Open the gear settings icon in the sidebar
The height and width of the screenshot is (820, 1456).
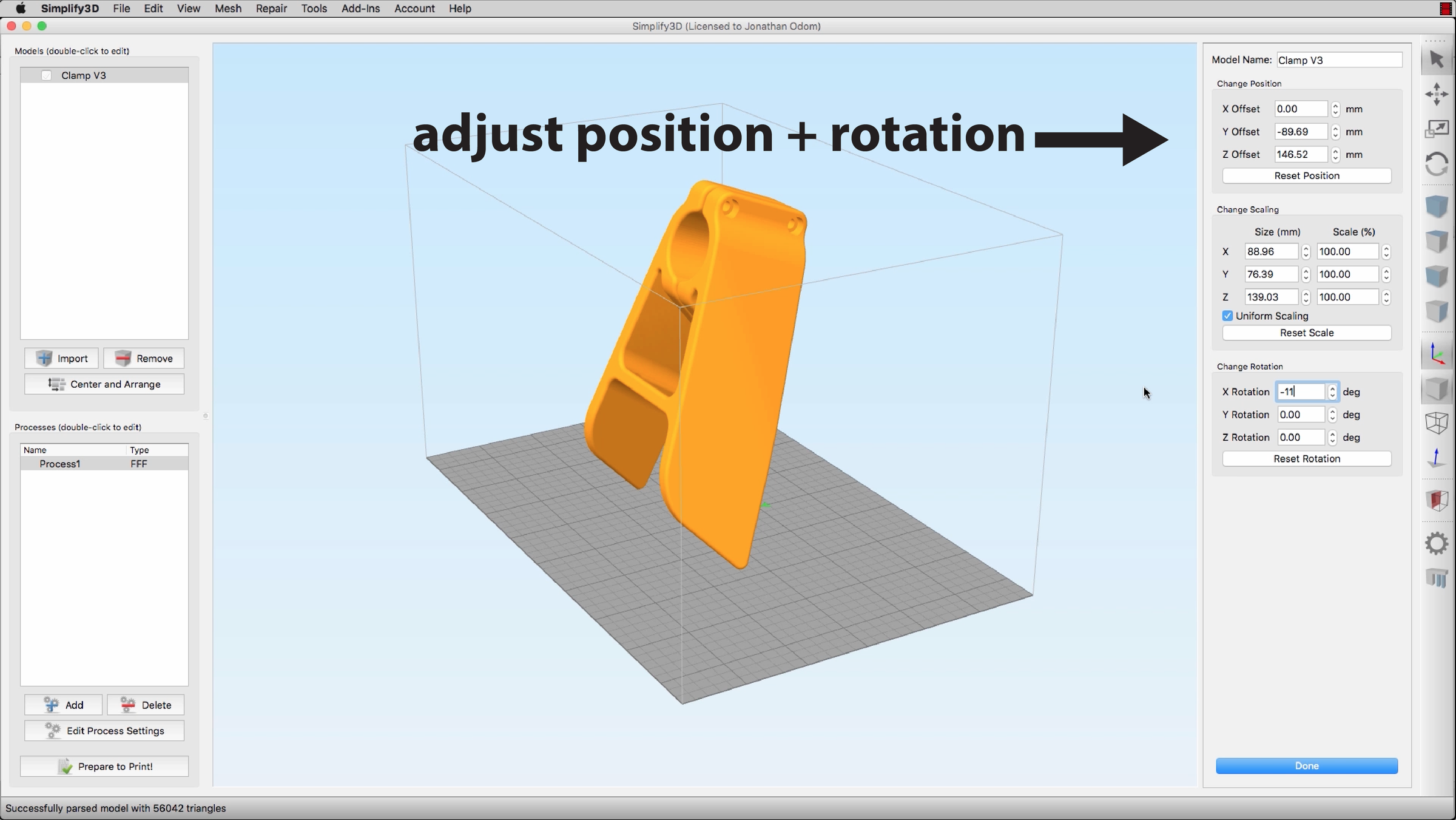pyautogui.click(x=1437, y=543)
